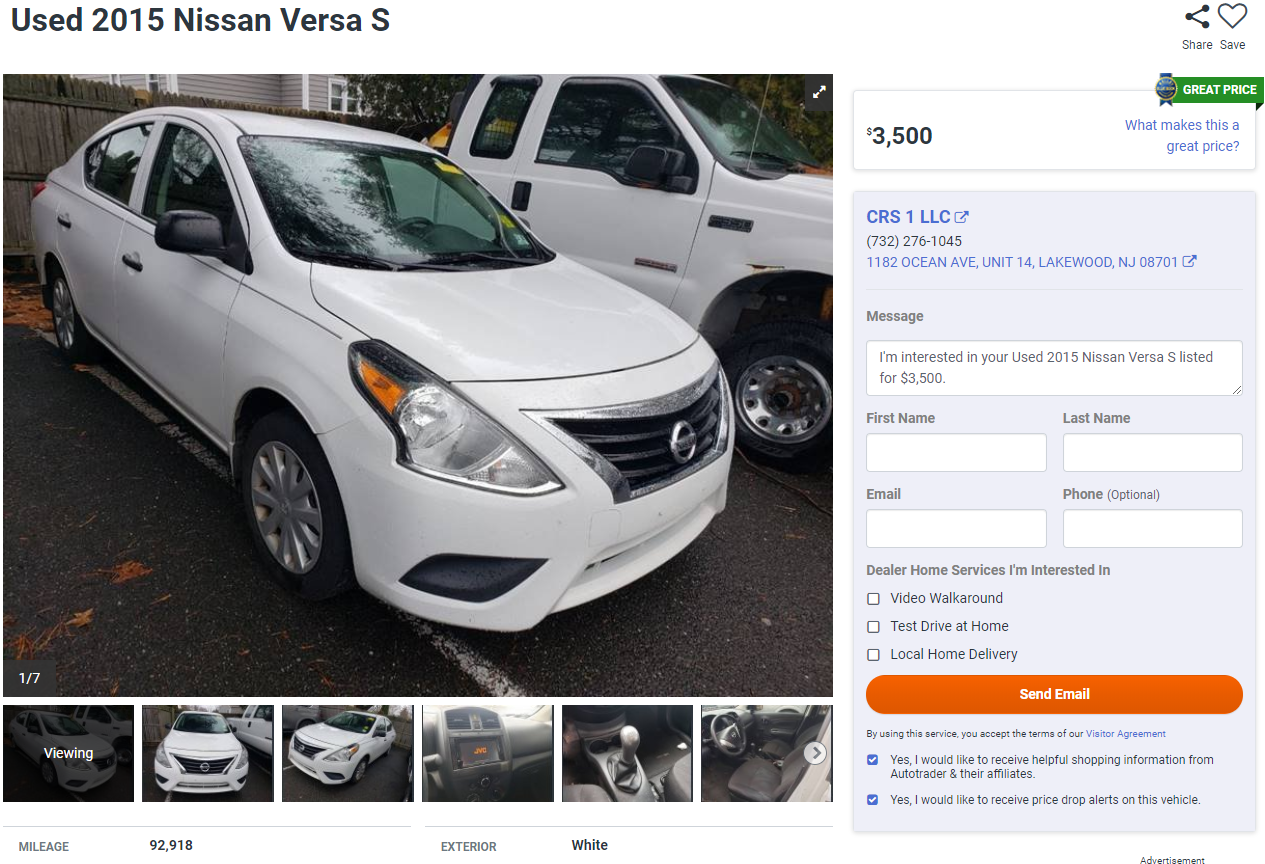Click the Share icon
Viewport: 1265px width, 864px height.
coord(1197,17)
